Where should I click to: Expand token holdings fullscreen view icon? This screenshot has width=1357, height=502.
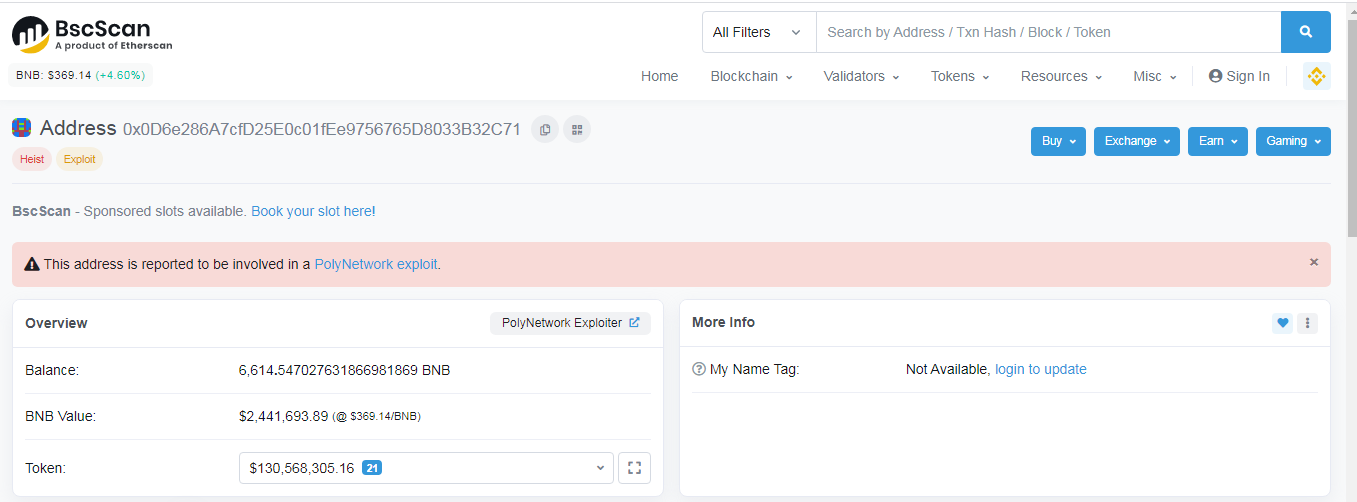(635, 468)
